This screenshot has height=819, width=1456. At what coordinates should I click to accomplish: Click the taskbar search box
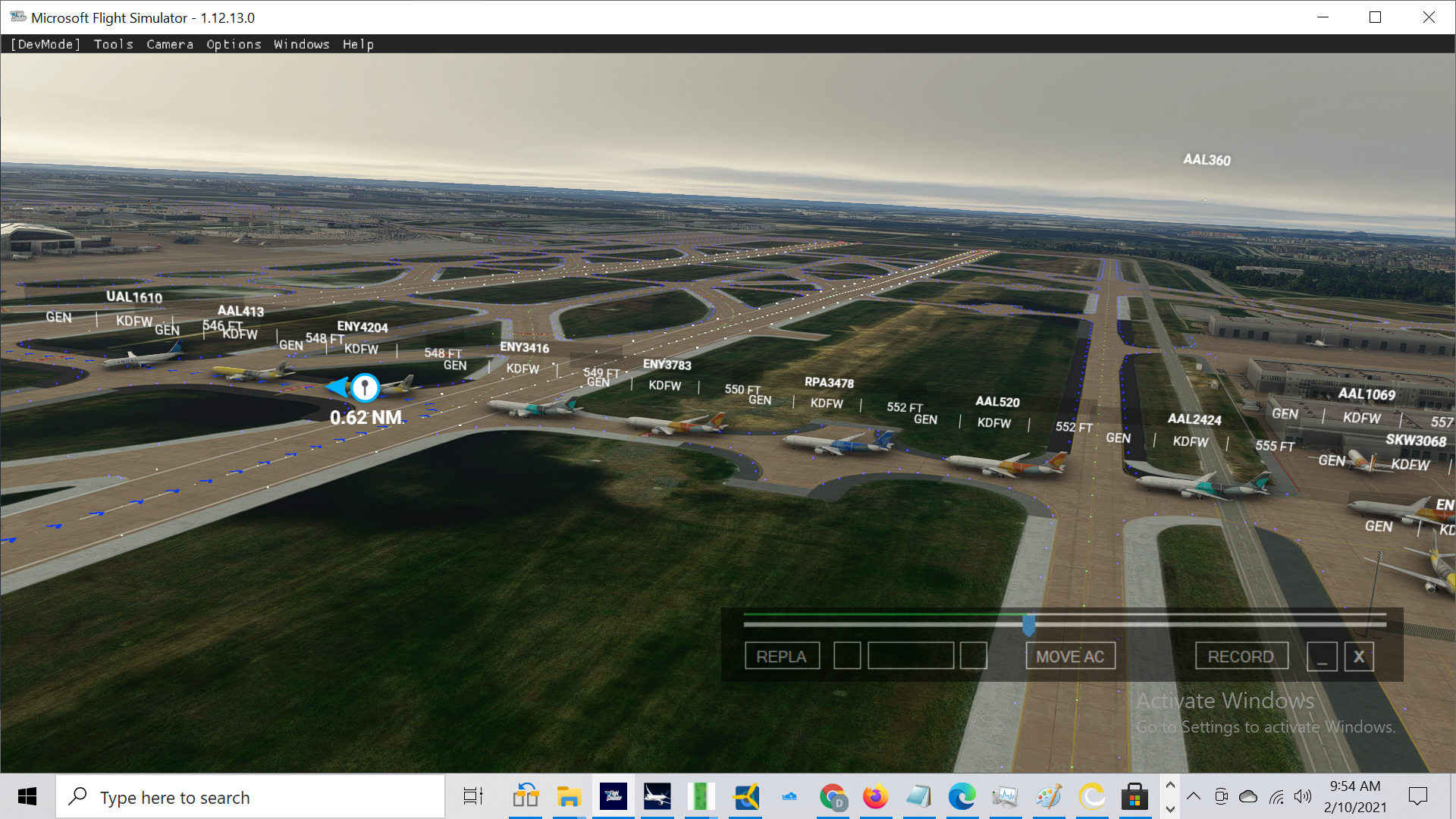coord(250,797)
